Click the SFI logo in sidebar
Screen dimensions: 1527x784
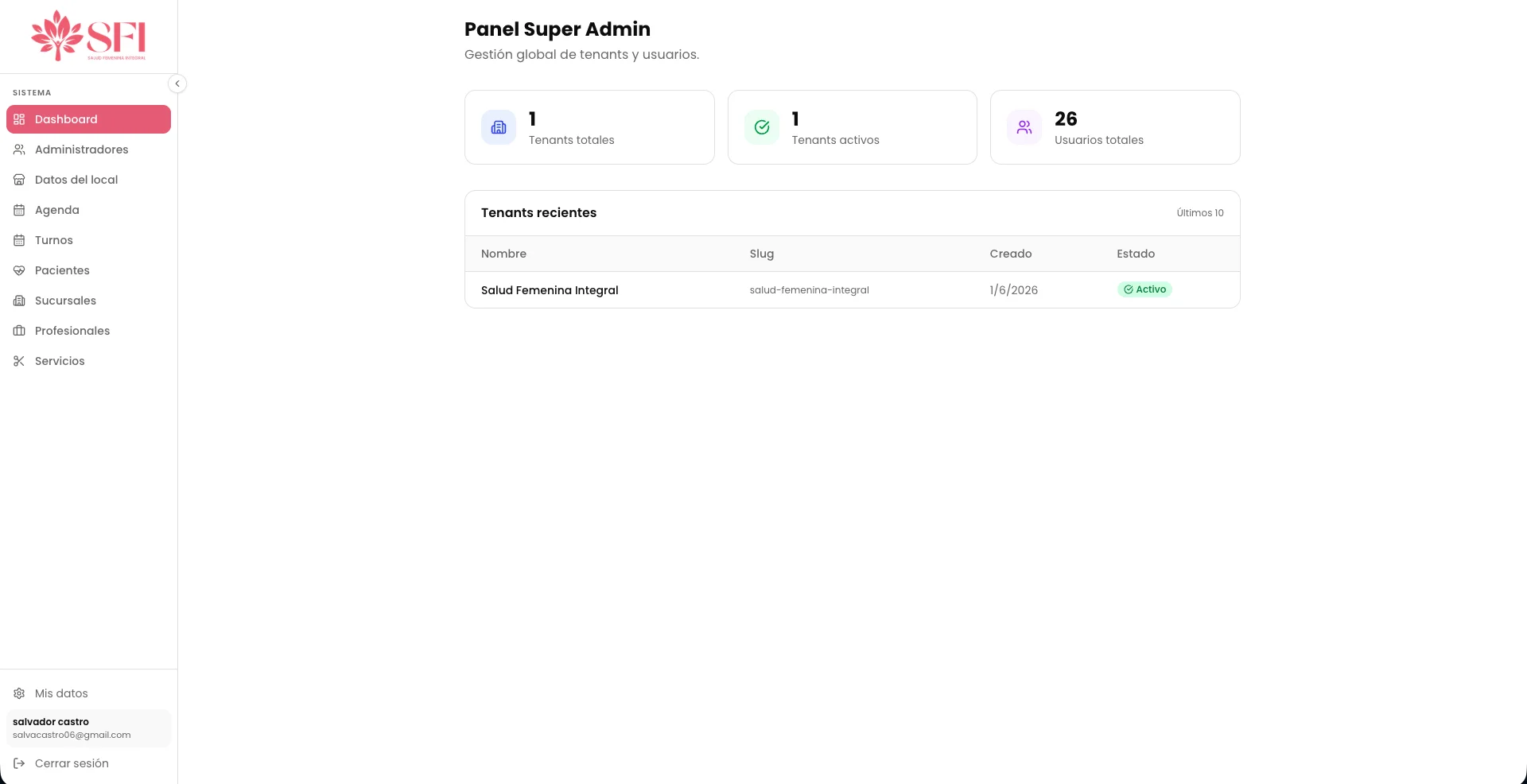(x=88, y=36)
